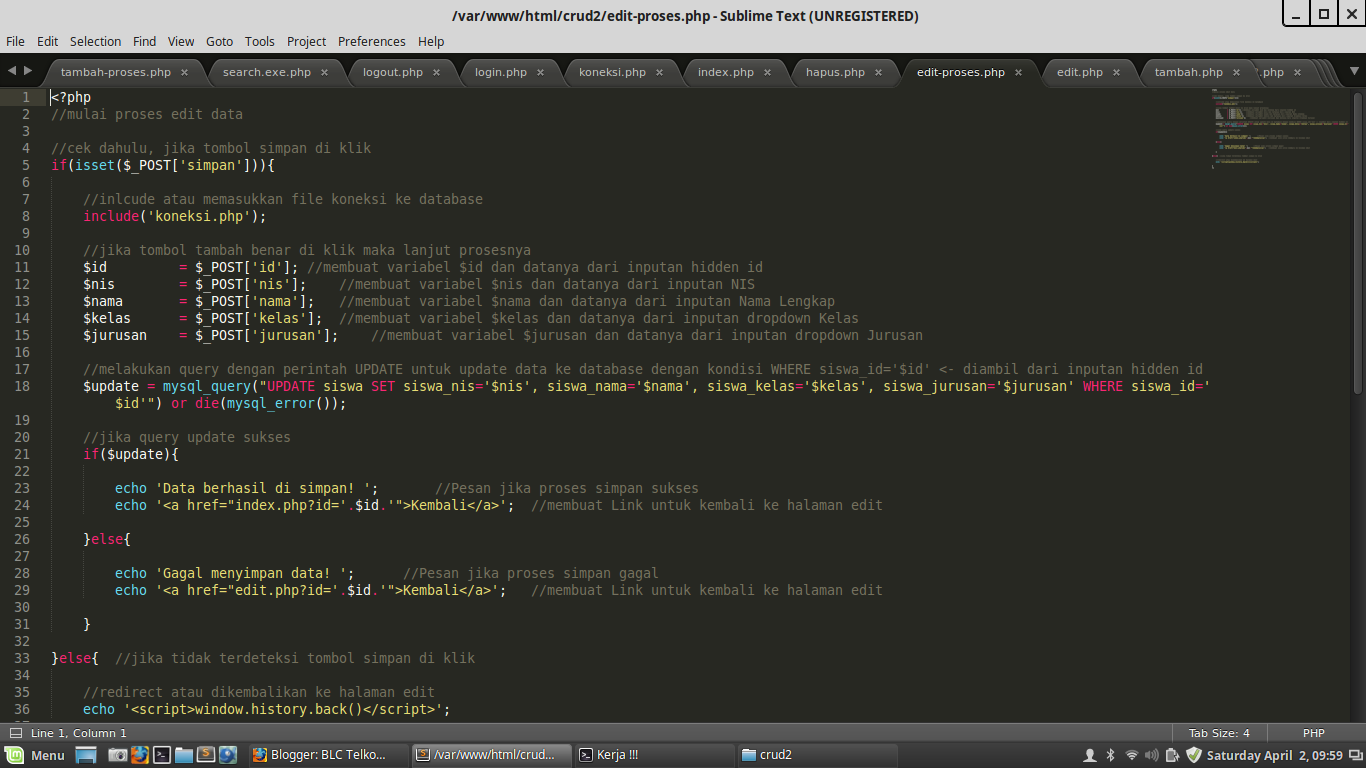Click the user account tray icon
Viewport: 1366px width, 768px height.
tap(1090, 755)
